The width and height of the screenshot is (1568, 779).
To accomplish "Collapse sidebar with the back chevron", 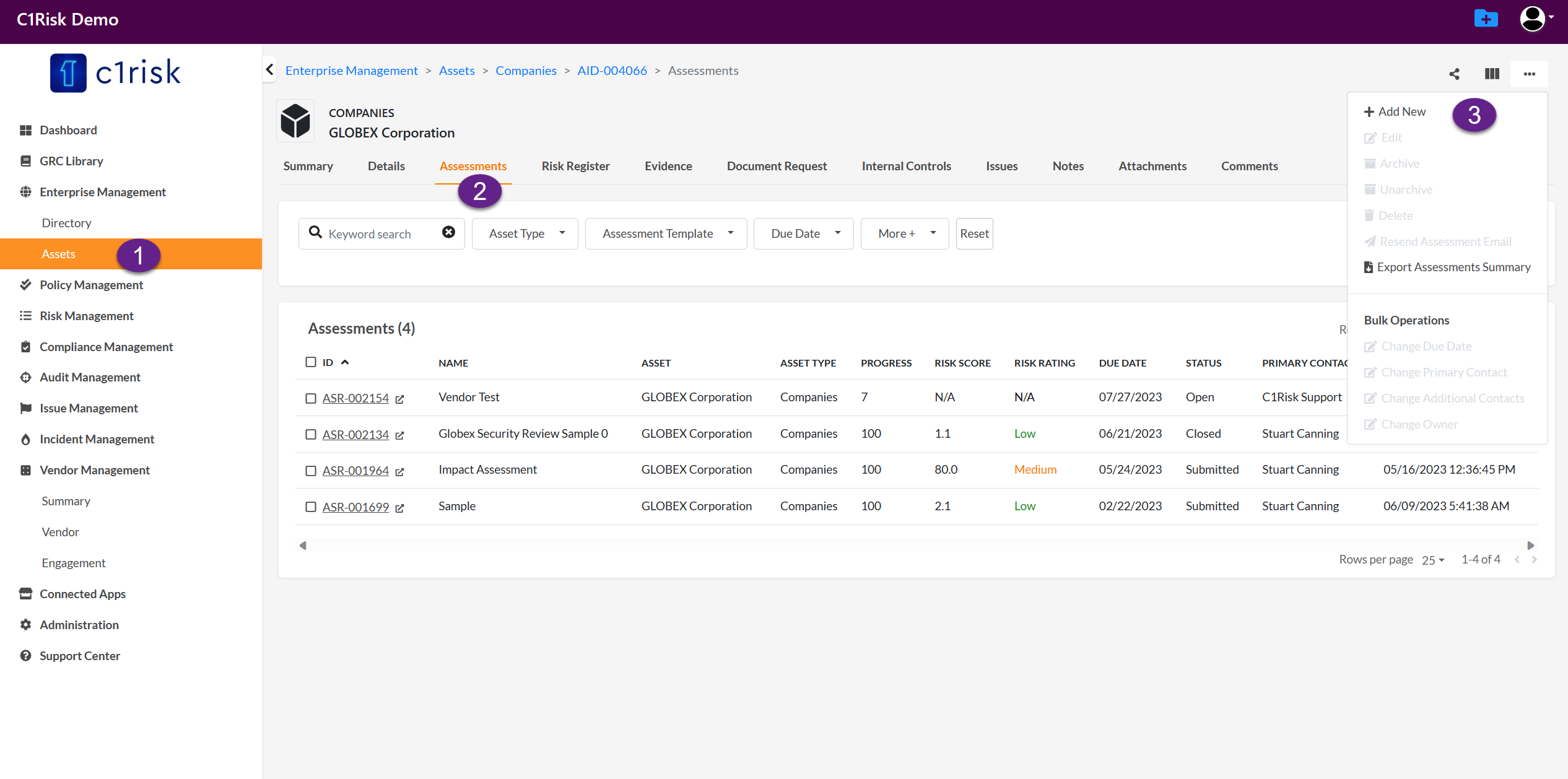I will (x=270, y=70).
